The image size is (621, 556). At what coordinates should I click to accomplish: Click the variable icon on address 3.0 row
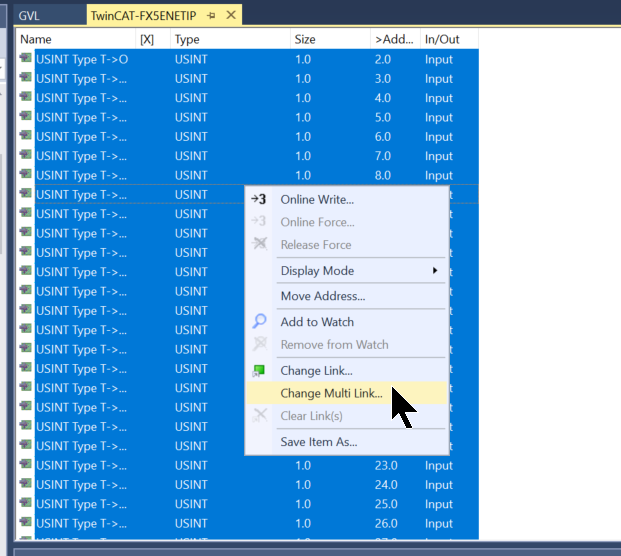(26, 79)
